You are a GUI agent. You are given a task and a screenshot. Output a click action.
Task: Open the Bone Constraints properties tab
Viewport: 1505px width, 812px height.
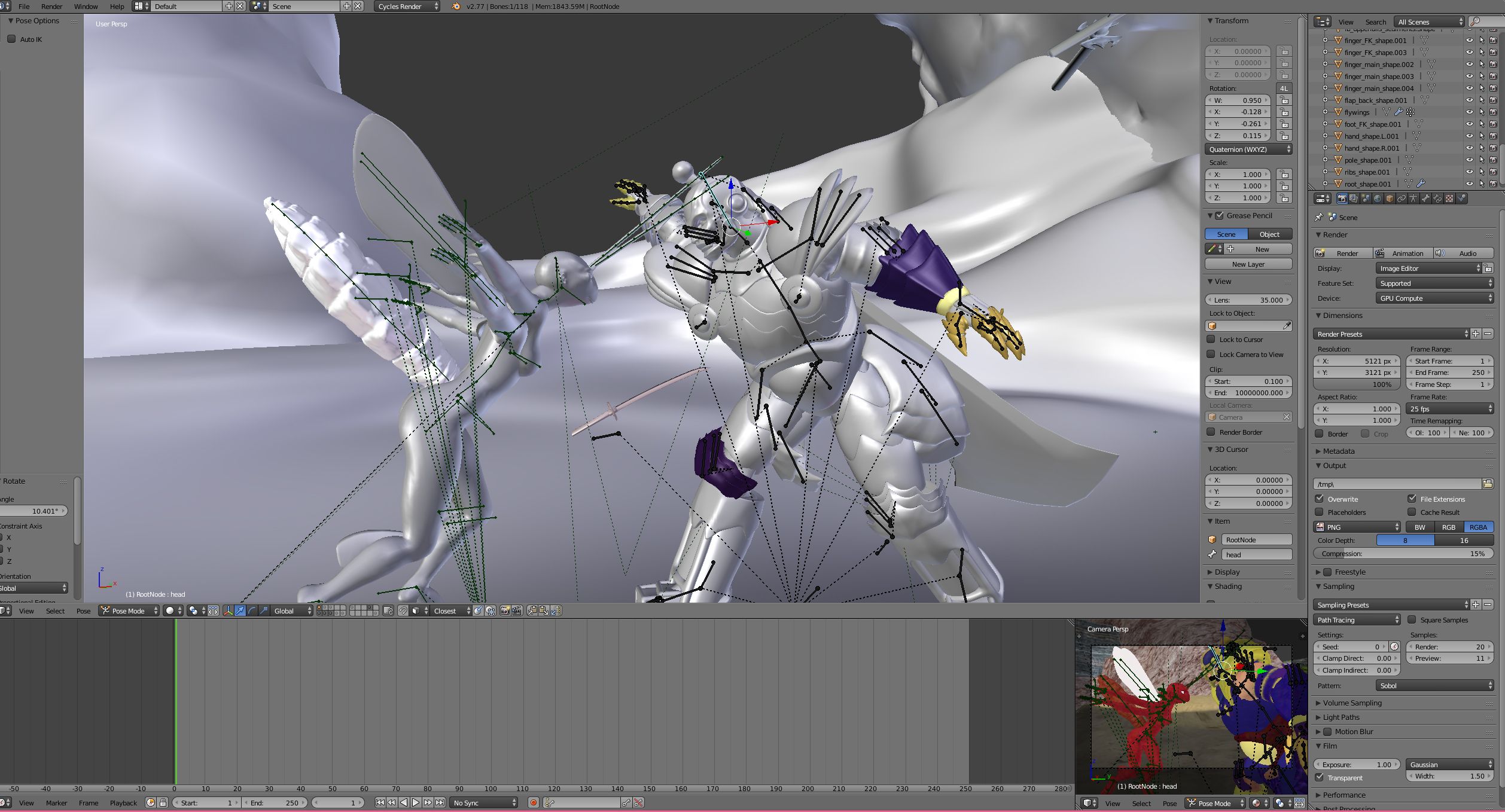click(x=1437, y=199)
